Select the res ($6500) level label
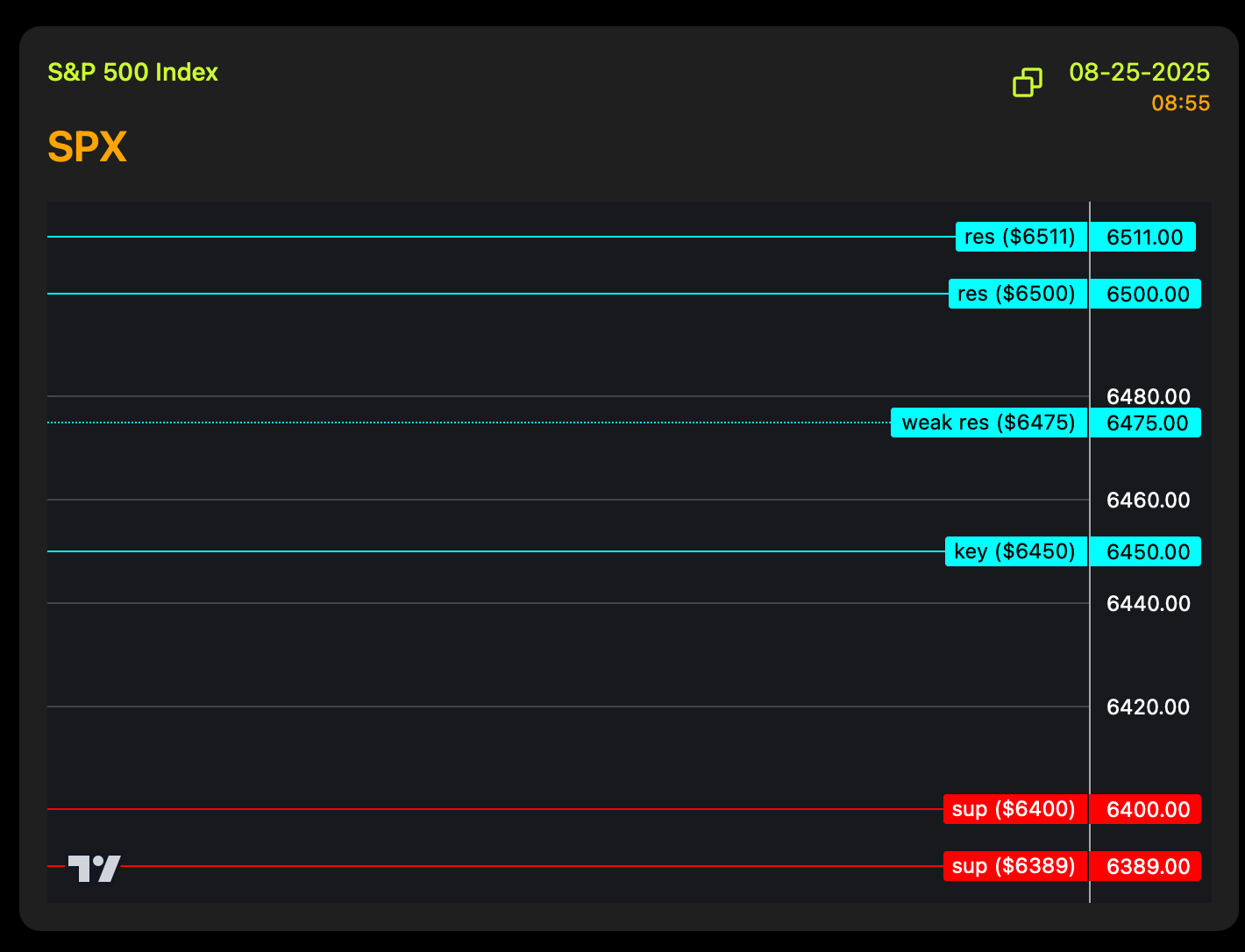 pyautogui.click(x=1018, y=294)
